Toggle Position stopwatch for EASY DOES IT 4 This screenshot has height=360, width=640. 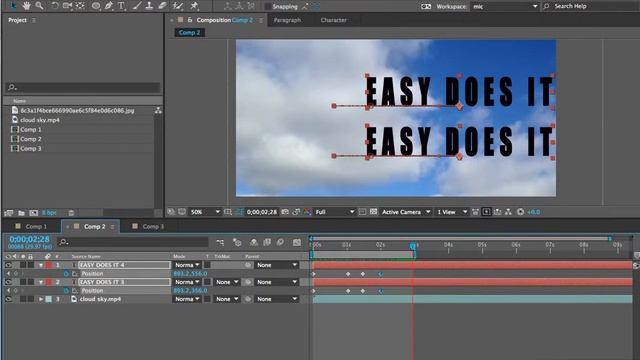pyautogui.click(x=66, y=274)
